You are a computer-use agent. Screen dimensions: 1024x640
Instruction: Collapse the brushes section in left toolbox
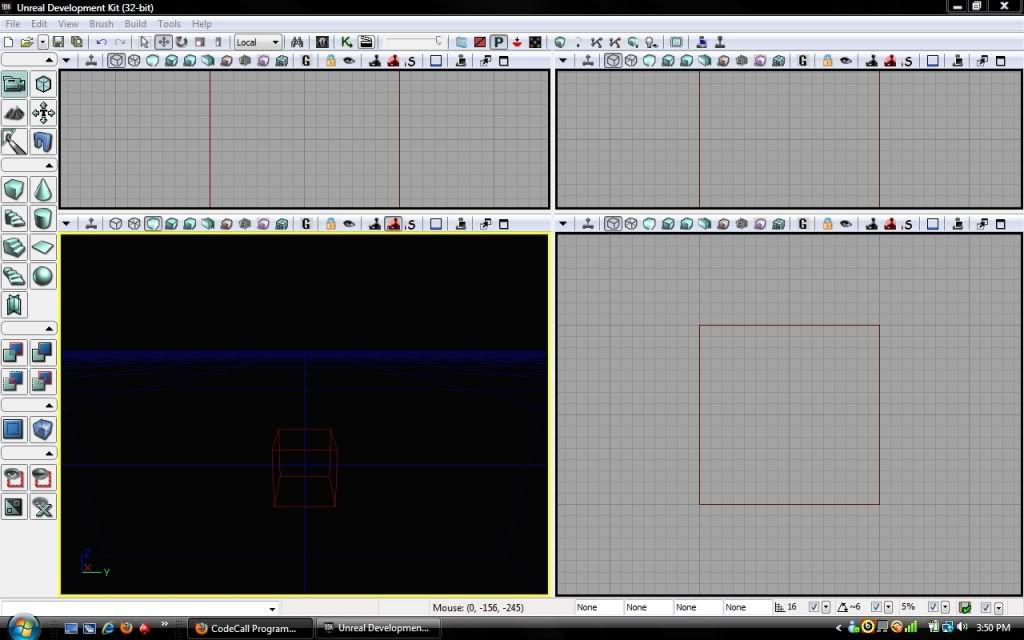coord(29,165)
